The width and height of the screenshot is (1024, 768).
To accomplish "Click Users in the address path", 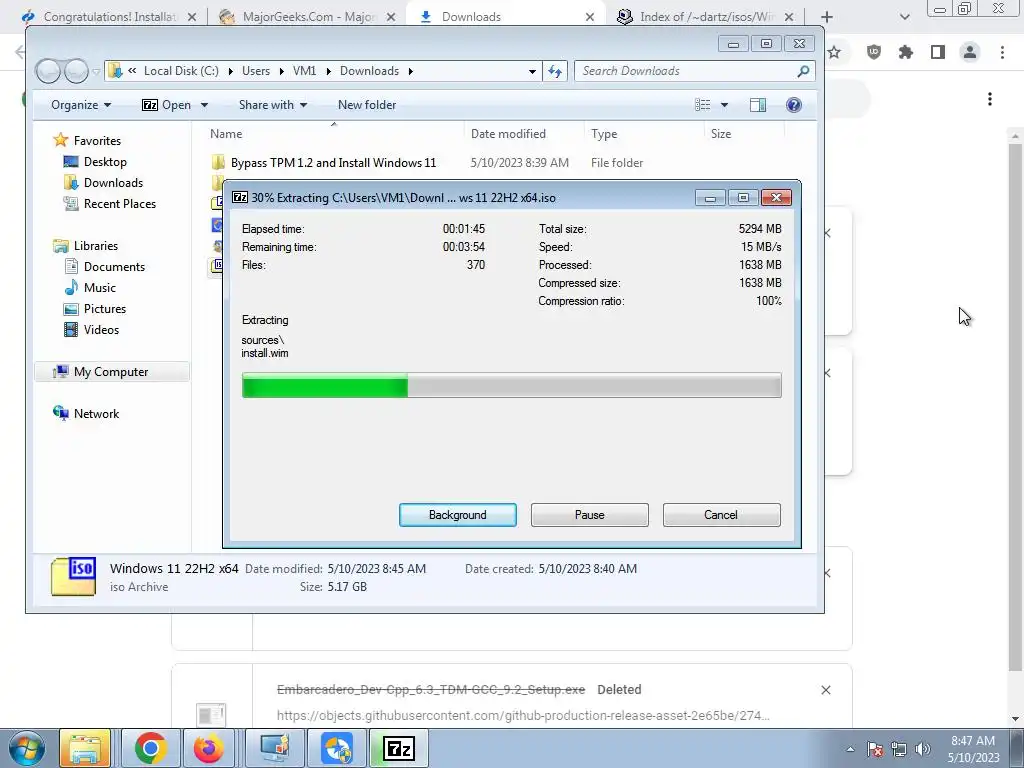I will click(255, 71).
